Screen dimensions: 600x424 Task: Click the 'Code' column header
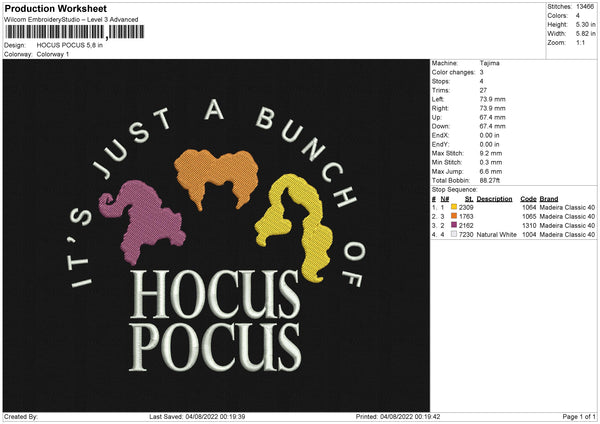pyautogui.click(x=528, y=199)
